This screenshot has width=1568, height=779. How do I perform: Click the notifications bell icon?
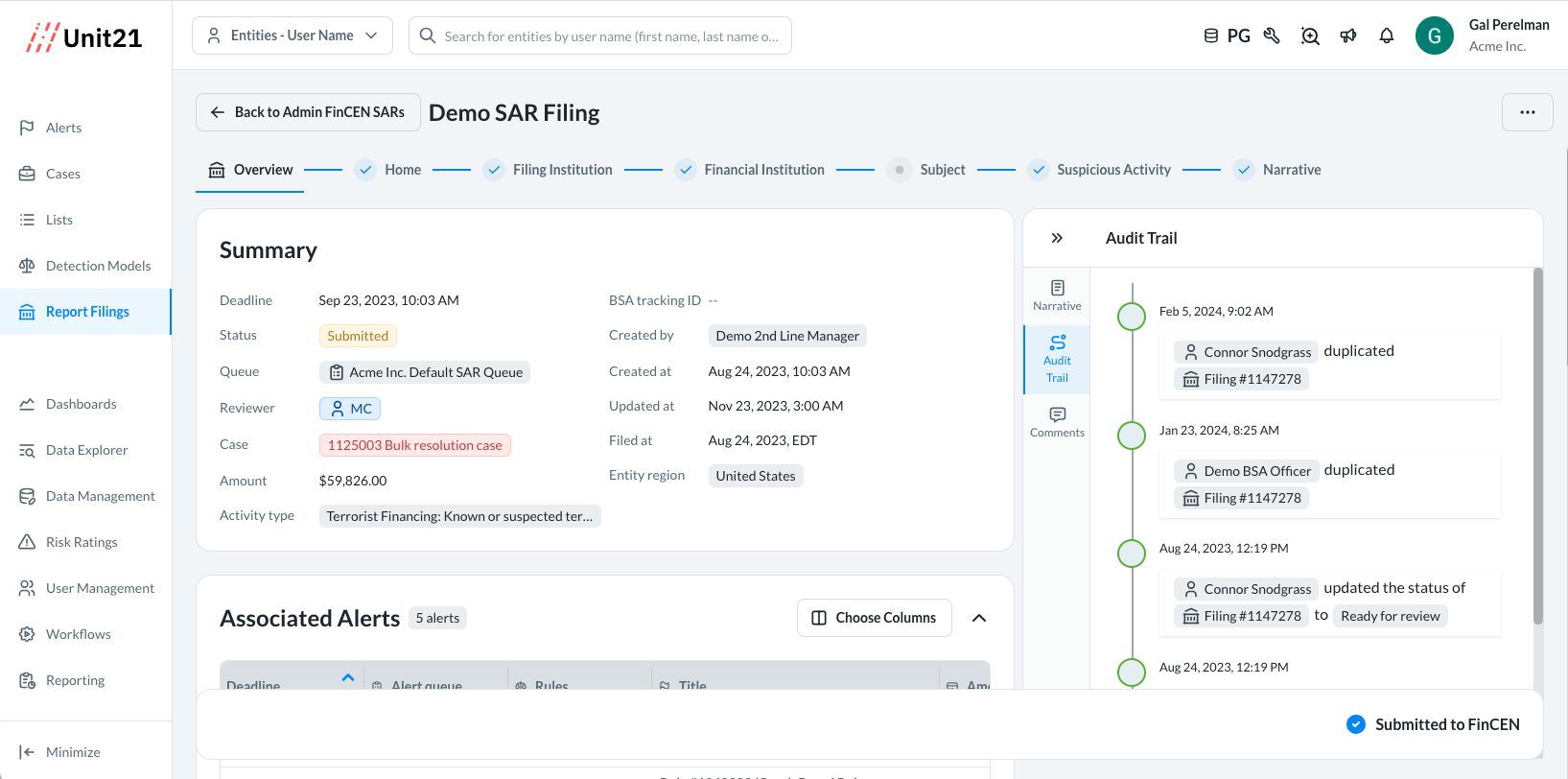point(1387,36)
